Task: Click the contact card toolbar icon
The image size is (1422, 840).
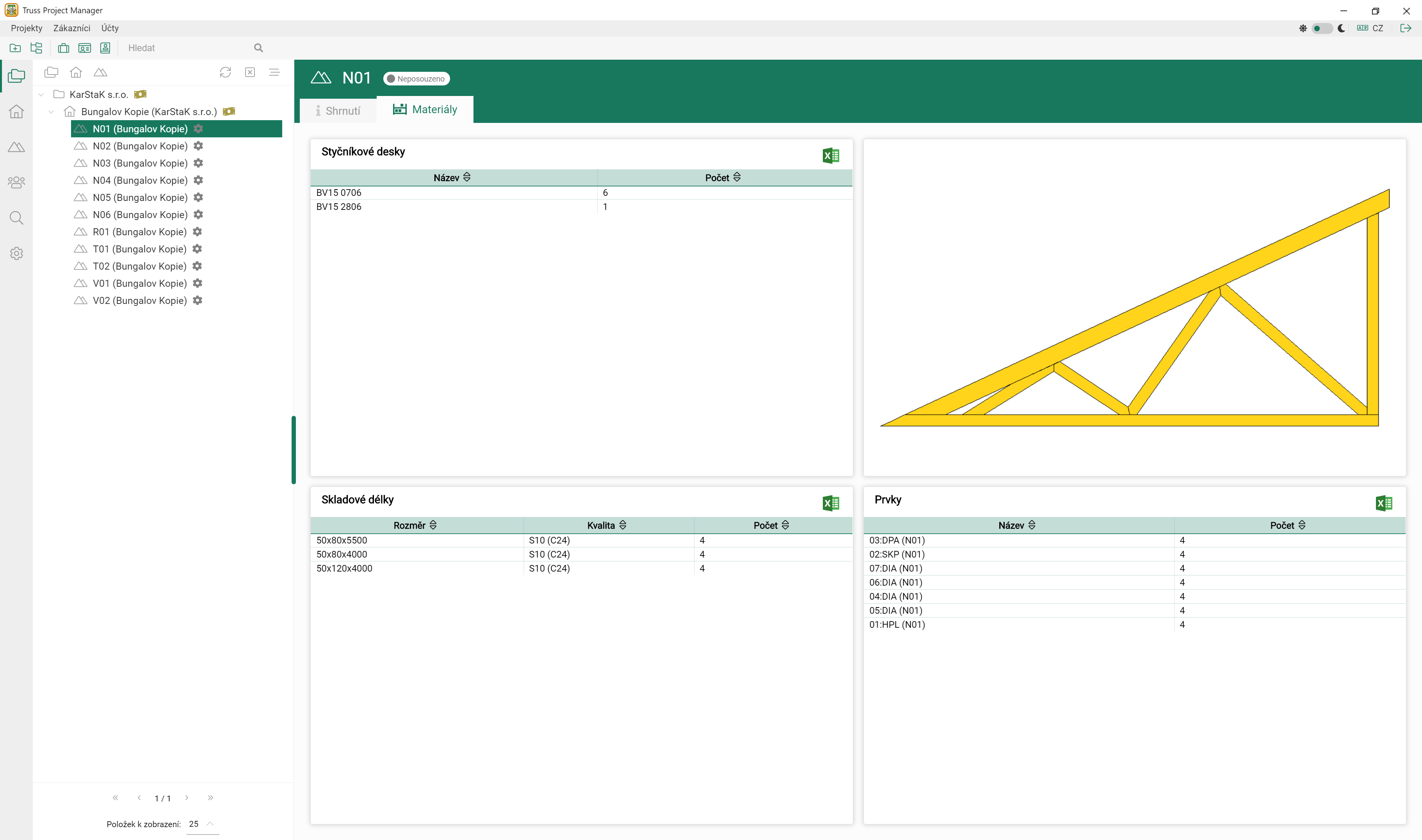Action: [x=84, y=48]
